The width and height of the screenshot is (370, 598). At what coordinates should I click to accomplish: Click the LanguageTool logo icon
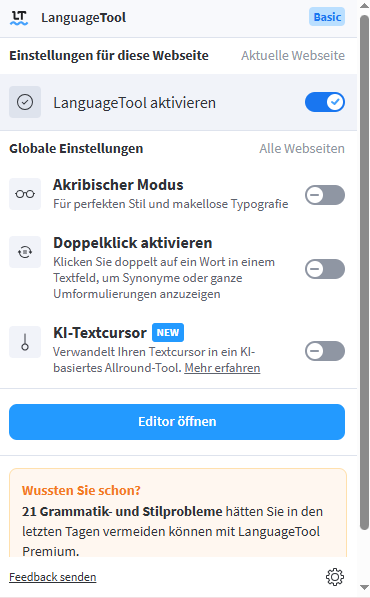click(x=19, y=18)
